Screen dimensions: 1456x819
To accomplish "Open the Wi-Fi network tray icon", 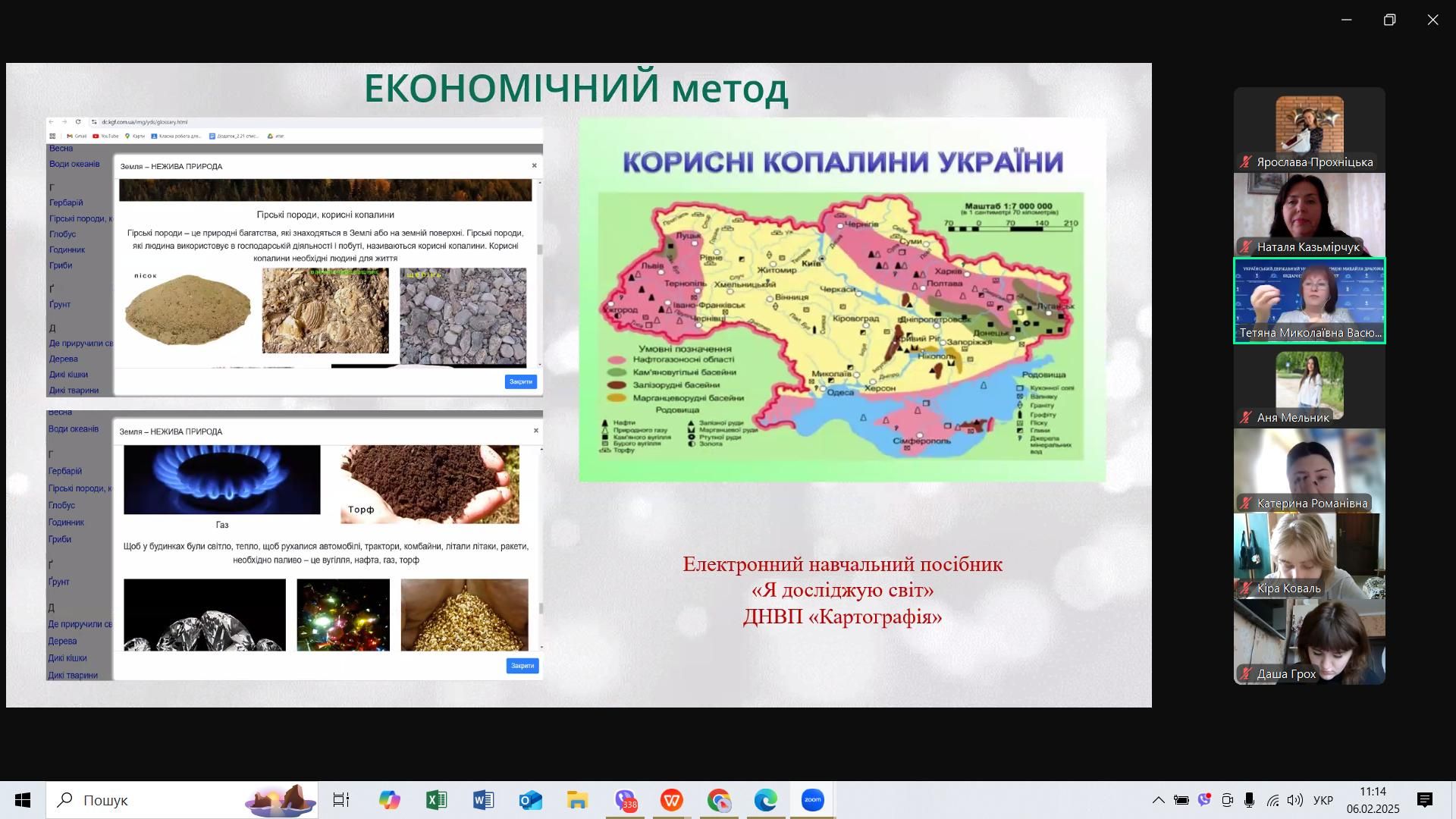I will (1272, 800).
